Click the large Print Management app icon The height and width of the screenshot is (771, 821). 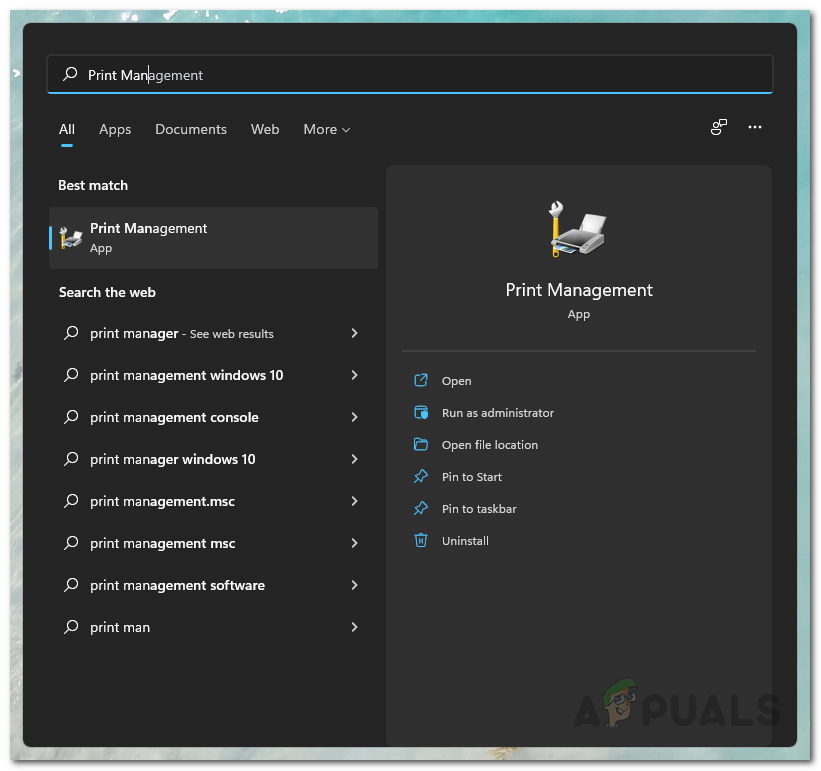[x=578, y=229]
